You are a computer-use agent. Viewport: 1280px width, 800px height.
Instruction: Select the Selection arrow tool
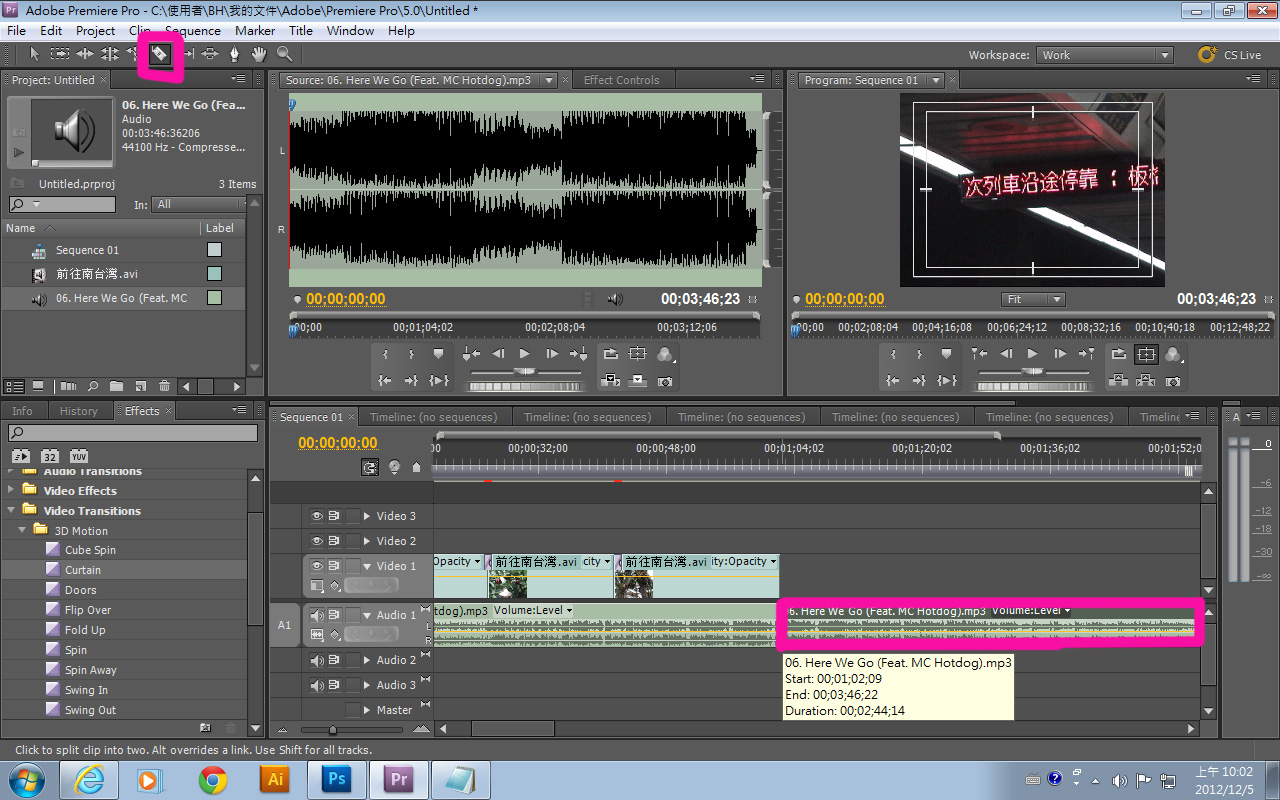tap(35, 54)
